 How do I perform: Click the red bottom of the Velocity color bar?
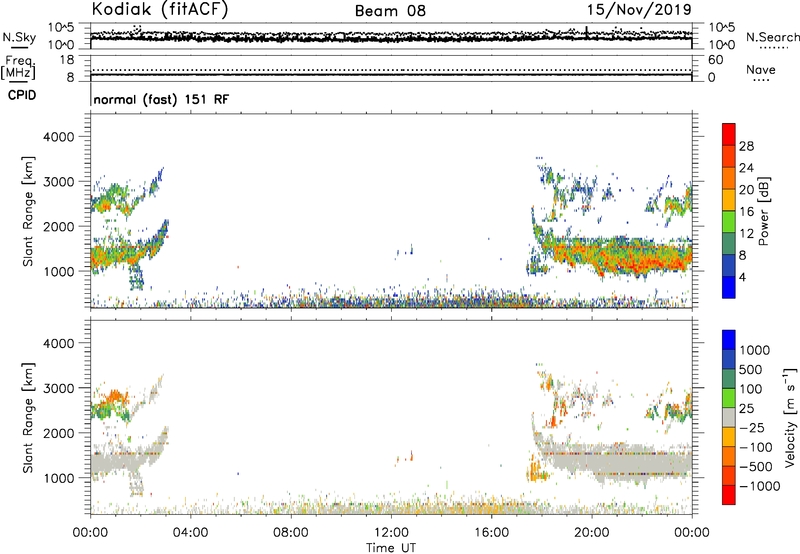pos(729,495)
